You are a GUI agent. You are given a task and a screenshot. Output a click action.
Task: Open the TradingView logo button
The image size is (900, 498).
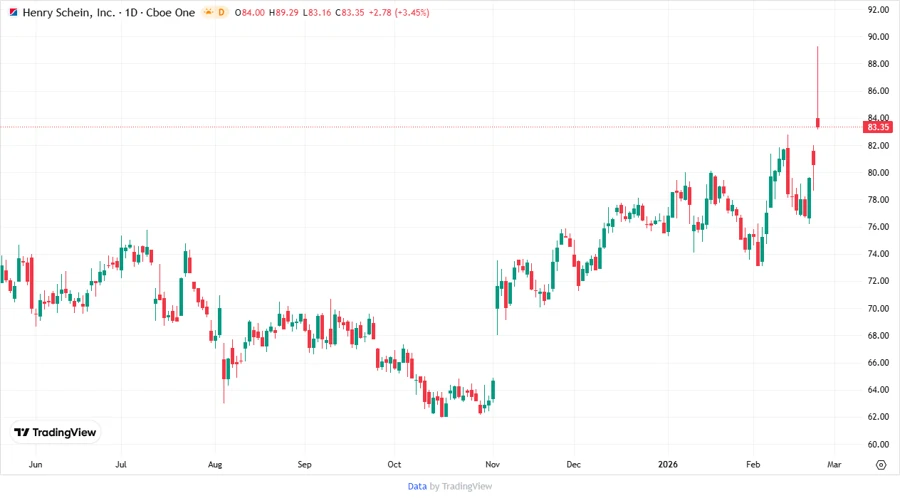tap(55, 433)
